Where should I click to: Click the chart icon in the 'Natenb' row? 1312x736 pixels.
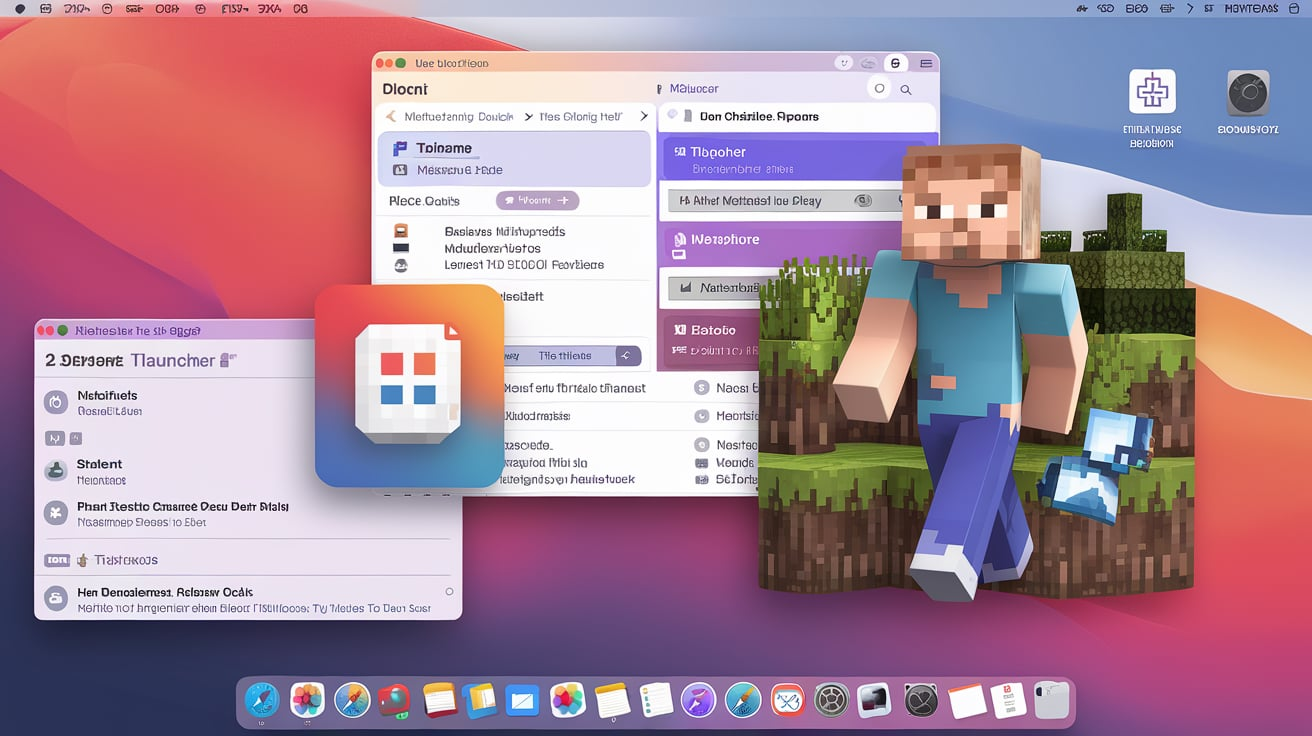click(685, 288)
